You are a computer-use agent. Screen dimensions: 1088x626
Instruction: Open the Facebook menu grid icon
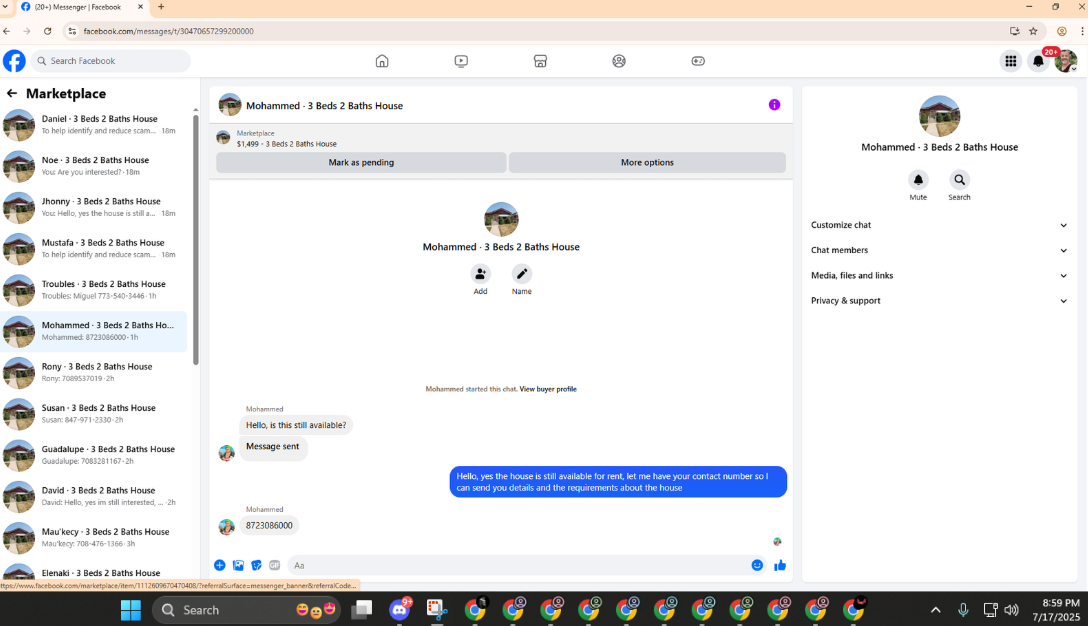point(1010,61)
